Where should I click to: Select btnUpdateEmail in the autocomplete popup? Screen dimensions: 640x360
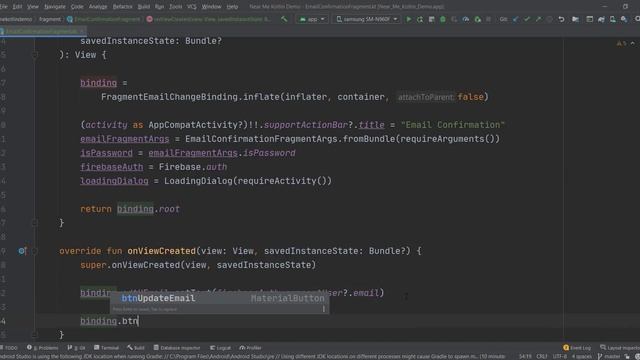coord(219,298)
